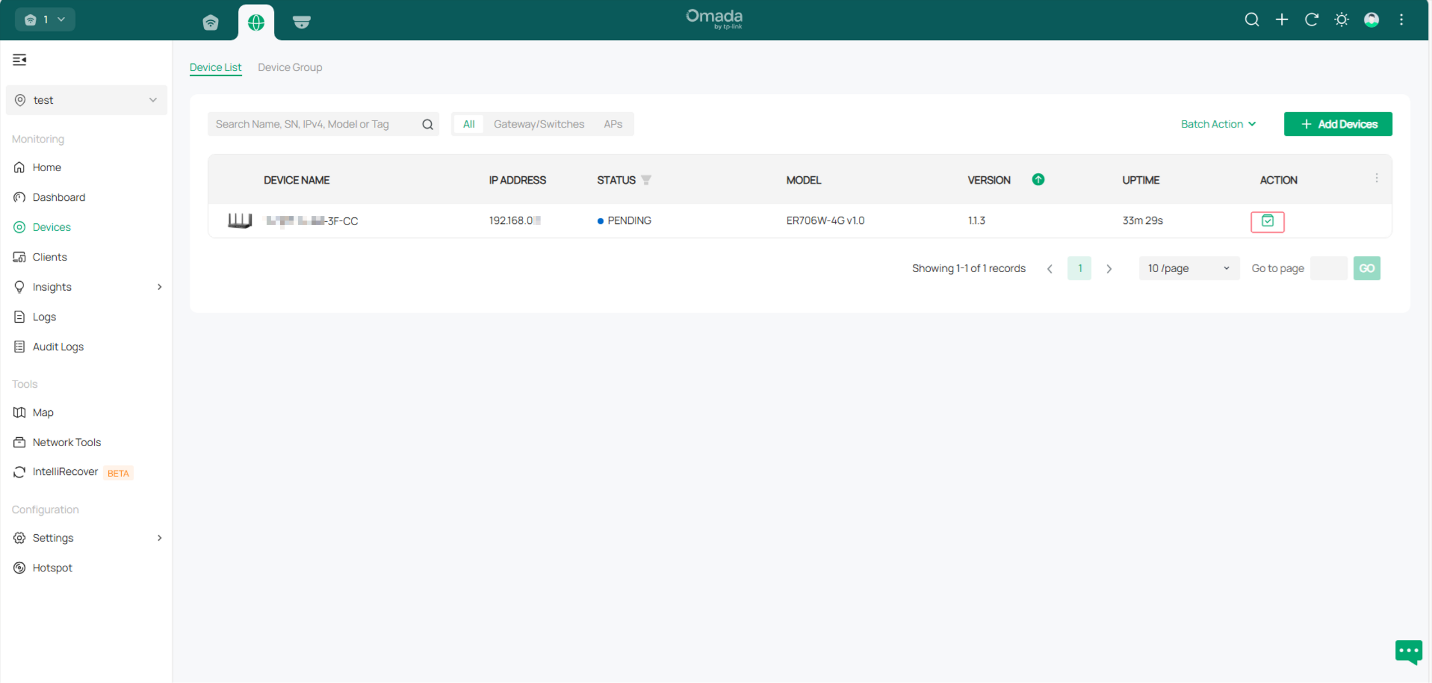1432x683 pixels.
Task: Click the firmware upgrade arrow icon near Version
Action: 1038,180
